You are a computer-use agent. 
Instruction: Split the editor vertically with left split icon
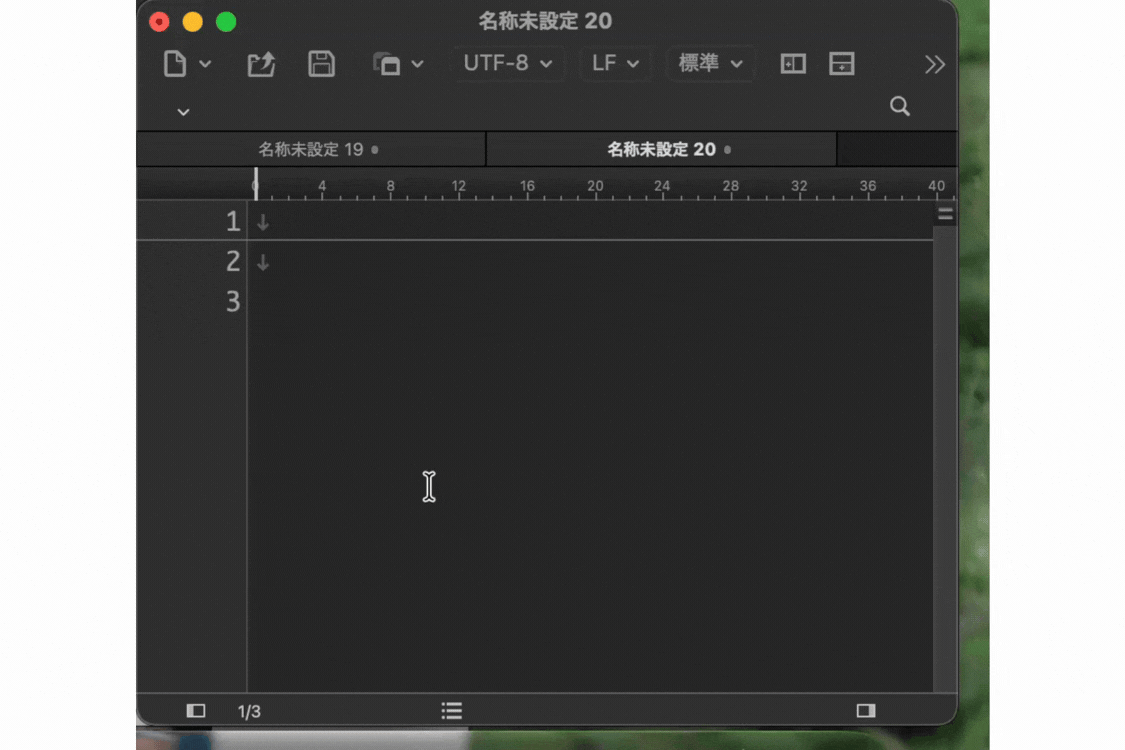(793, 64)
